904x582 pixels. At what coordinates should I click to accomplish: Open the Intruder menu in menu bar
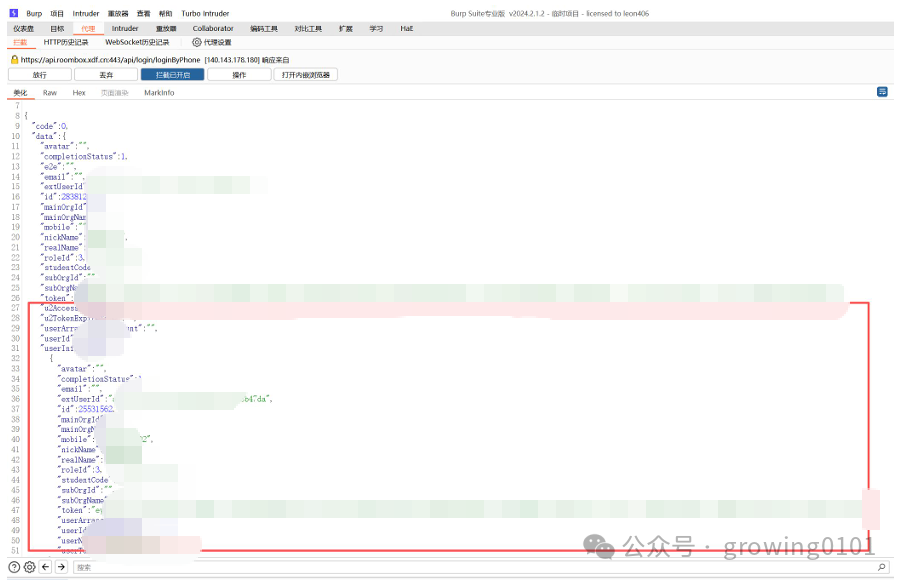tap(86, 13)
